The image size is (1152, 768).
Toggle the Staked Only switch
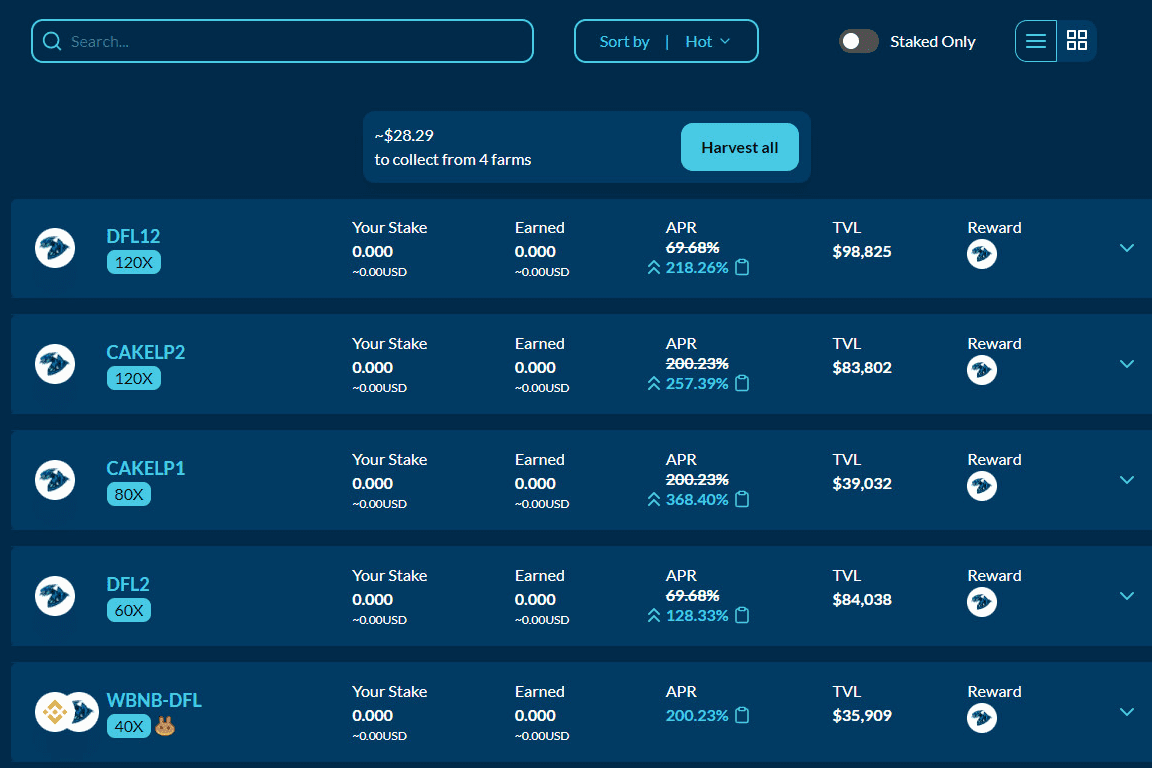(858, 41)
